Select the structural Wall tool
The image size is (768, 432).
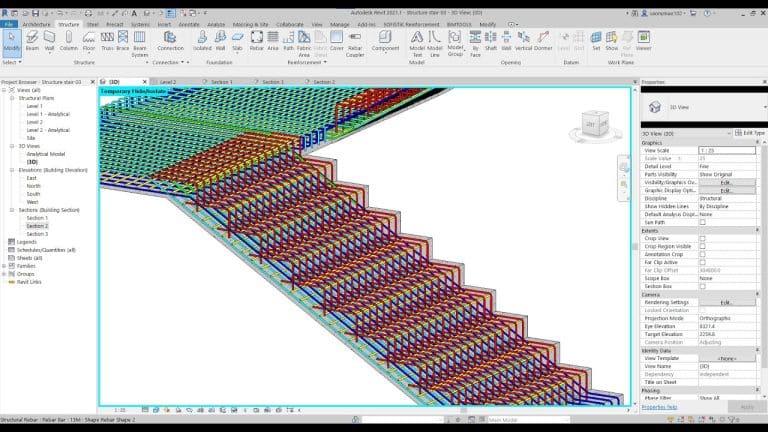coord(49,41)
